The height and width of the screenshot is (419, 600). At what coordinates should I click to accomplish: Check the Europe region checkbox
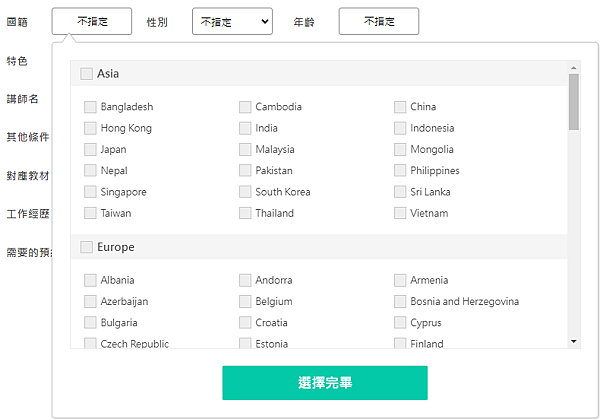click(86, 247)
